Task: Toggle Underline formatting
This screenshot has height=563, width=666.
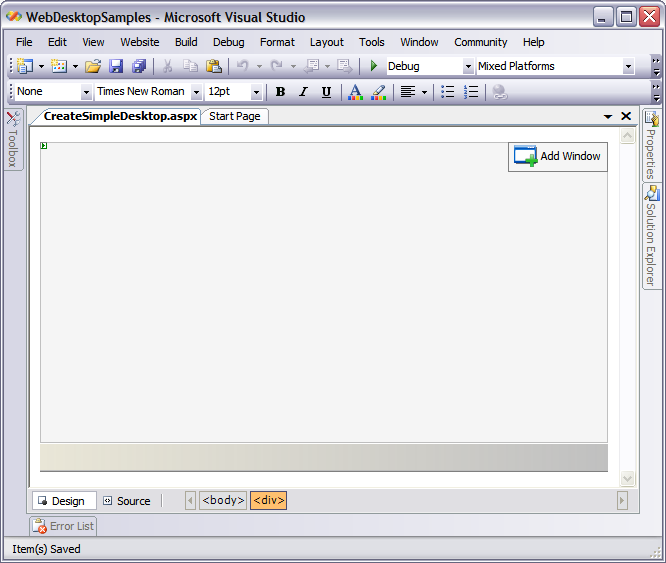Action: point(326,92)
